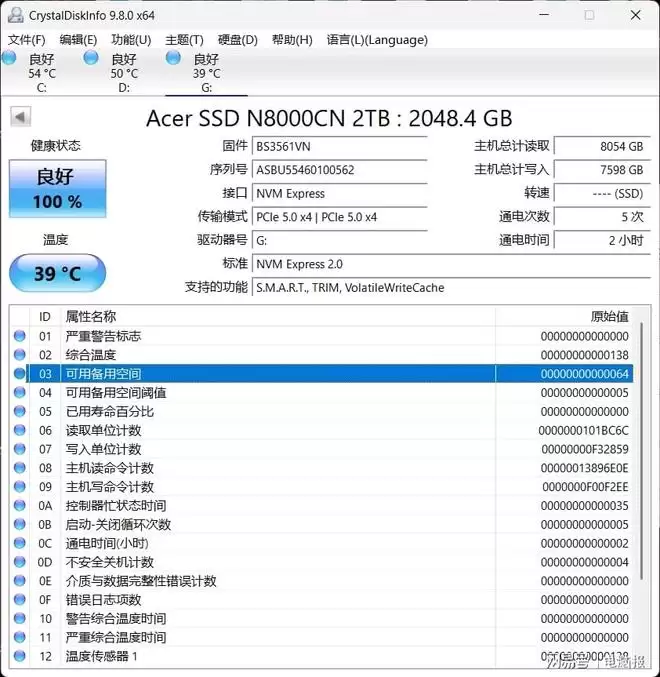Open the 语言(Language) menu
The width and height of the screenshot is (660, 677).
377,40
